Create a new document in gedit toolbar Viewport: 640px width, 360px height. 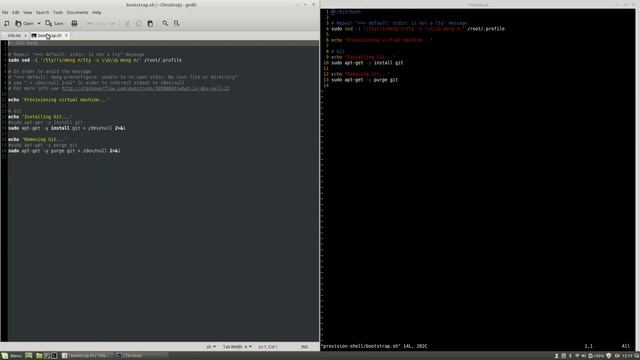click(x=7, y=23)
